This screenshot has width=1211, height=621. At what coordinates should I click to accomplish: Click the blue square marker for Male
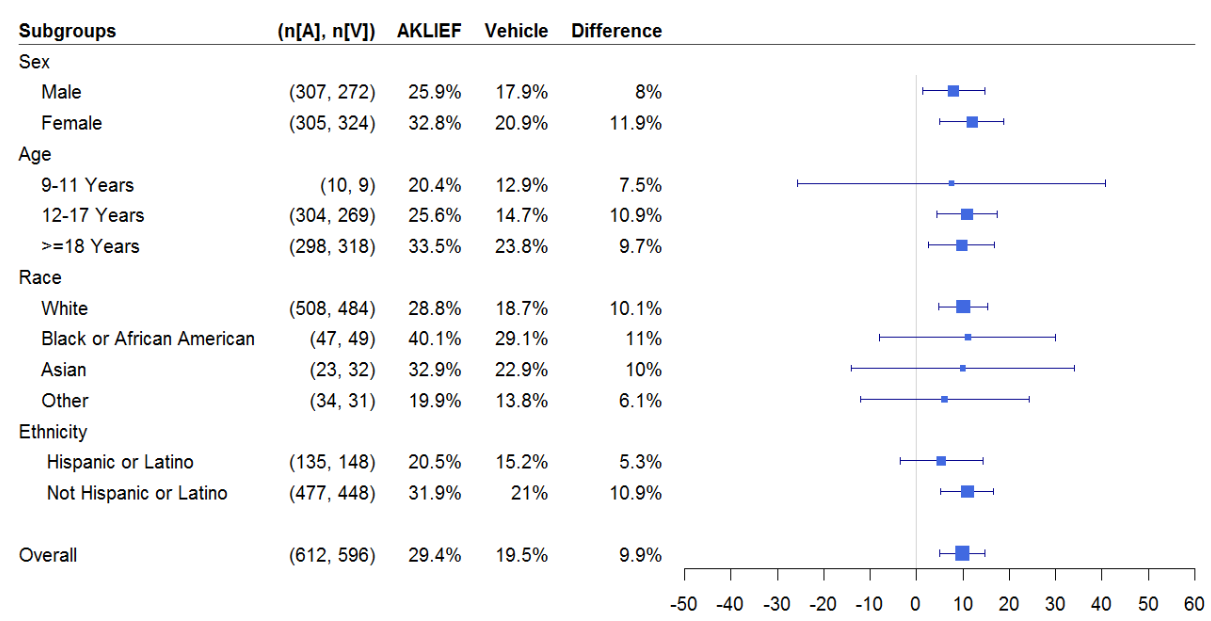[x=953, y=91]
